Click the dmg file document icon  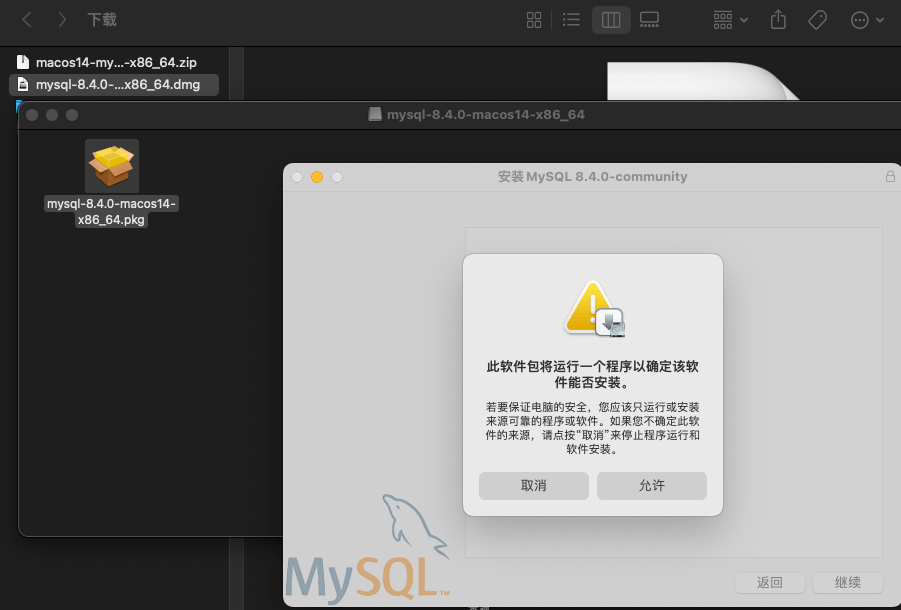[x=22, y=84]
